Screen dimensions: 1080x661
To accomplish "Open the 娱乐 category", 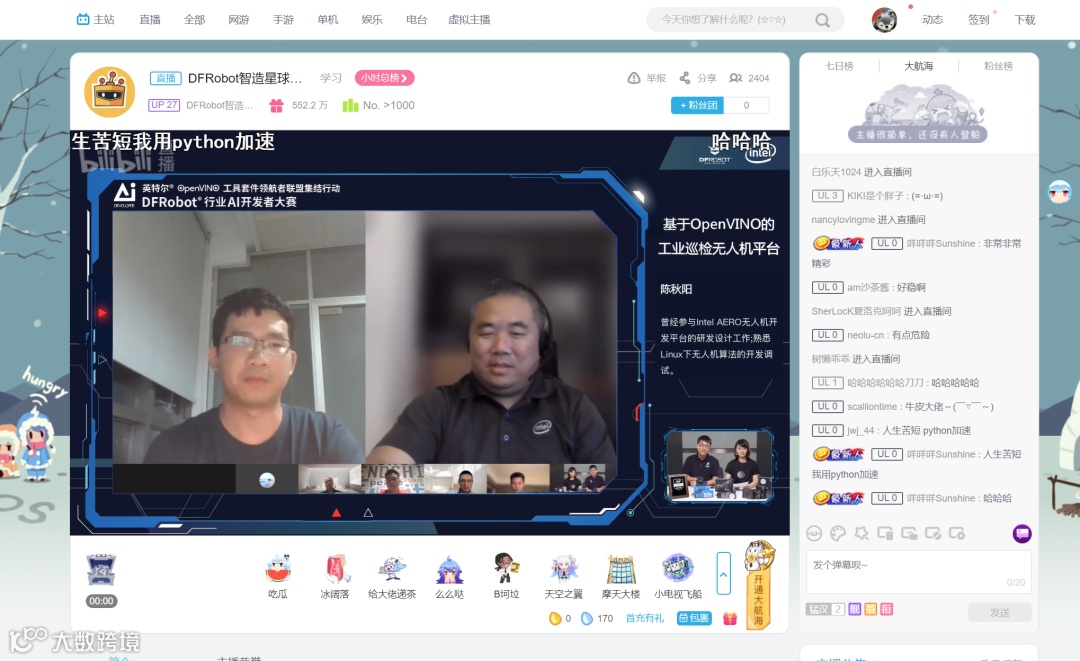I will pos(372,19).
